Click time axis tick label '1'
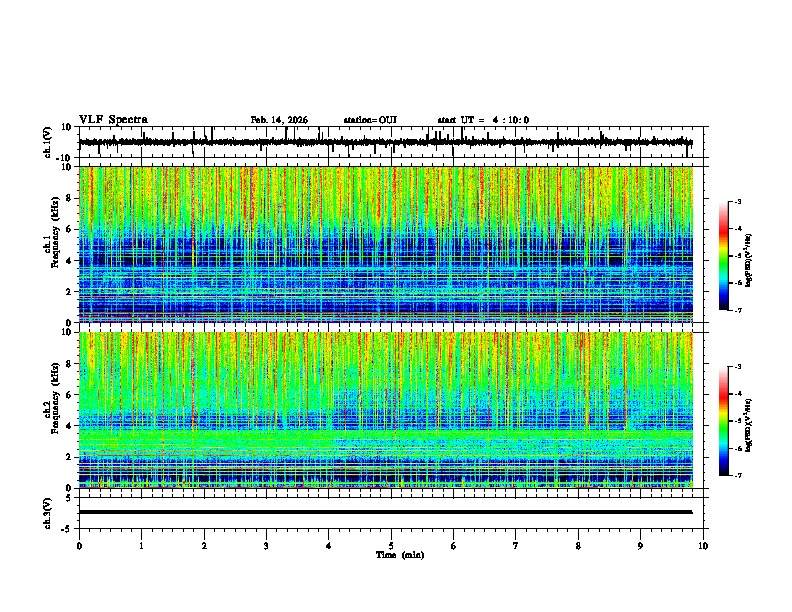The width and height of the screenshot is (792, 612). coord(141,546)
